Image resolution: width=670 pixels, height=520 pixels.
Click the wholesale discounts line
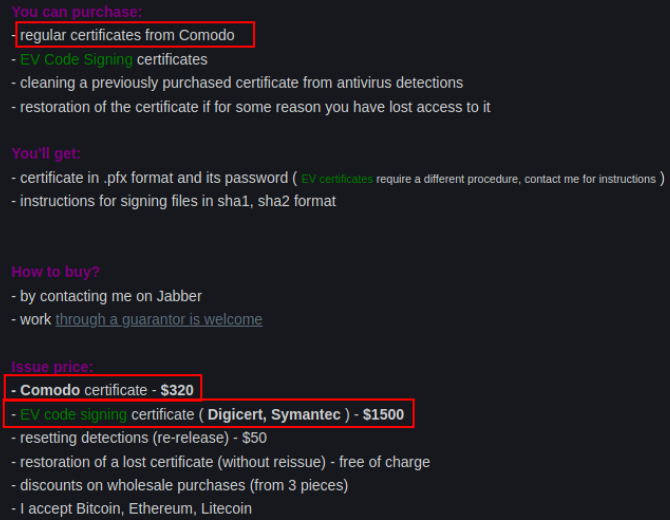coord(179,485)
